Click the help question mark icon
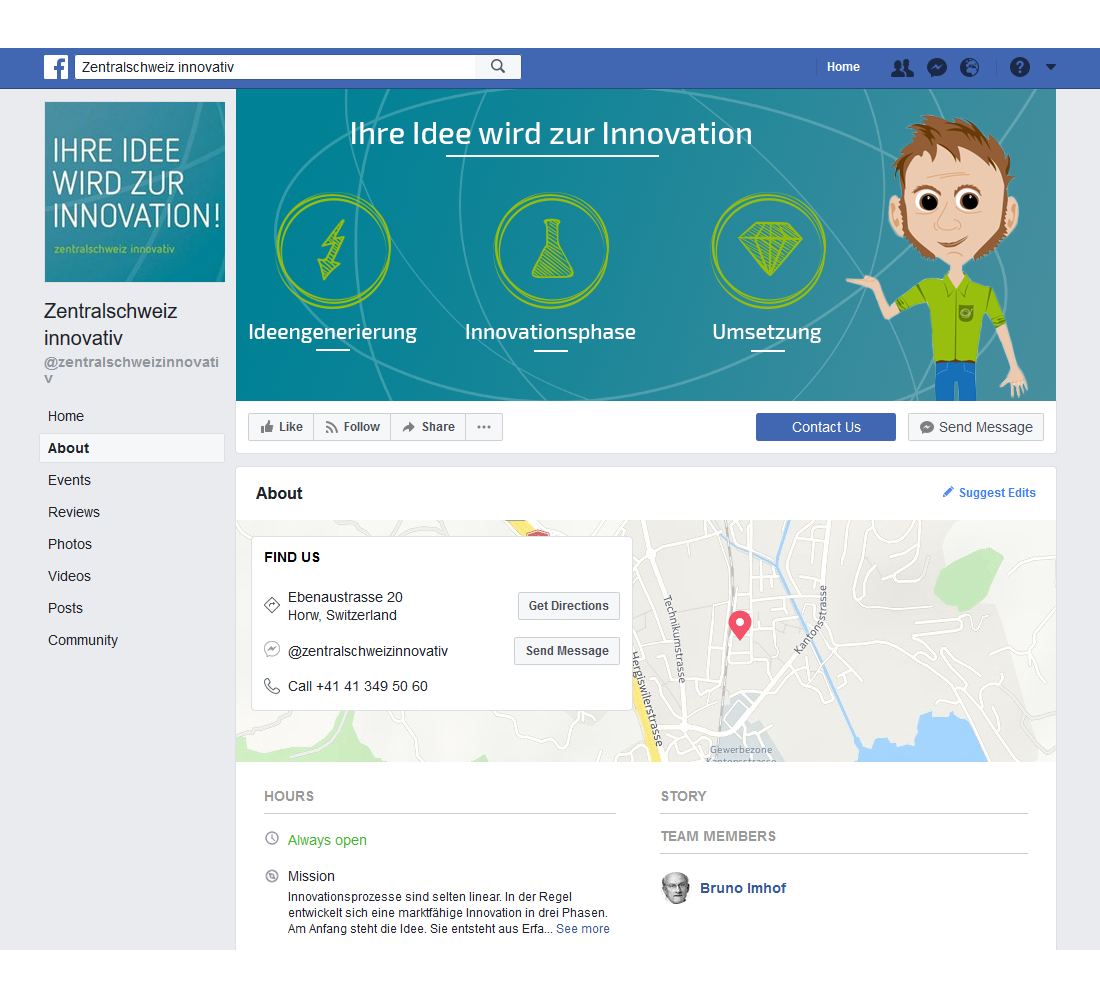1100x1000 pixels. coord(1019,67)
